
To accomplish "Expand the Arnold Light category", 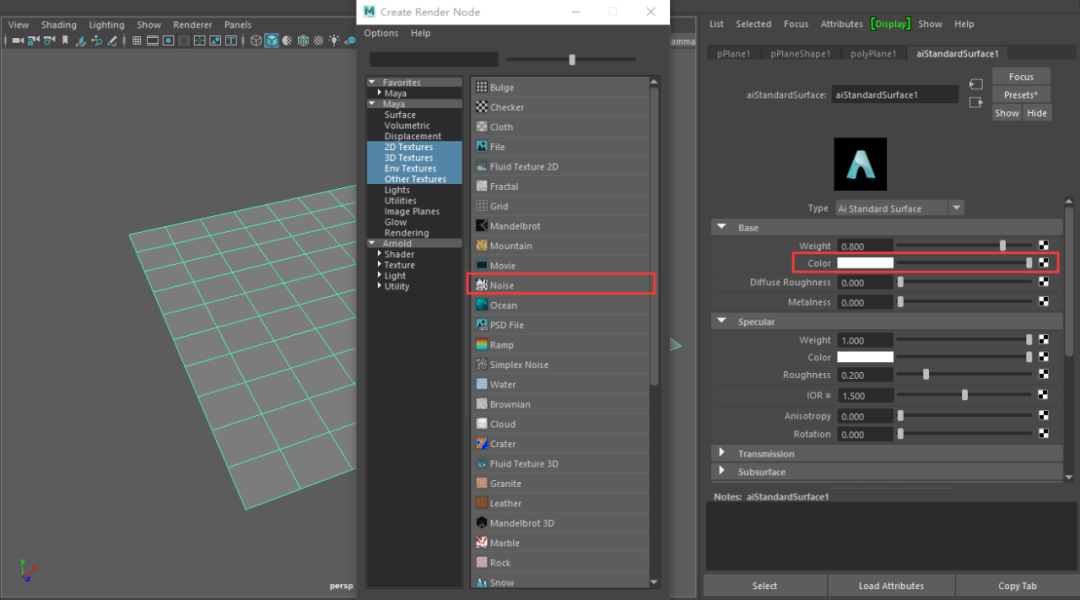I will point(380,275).
